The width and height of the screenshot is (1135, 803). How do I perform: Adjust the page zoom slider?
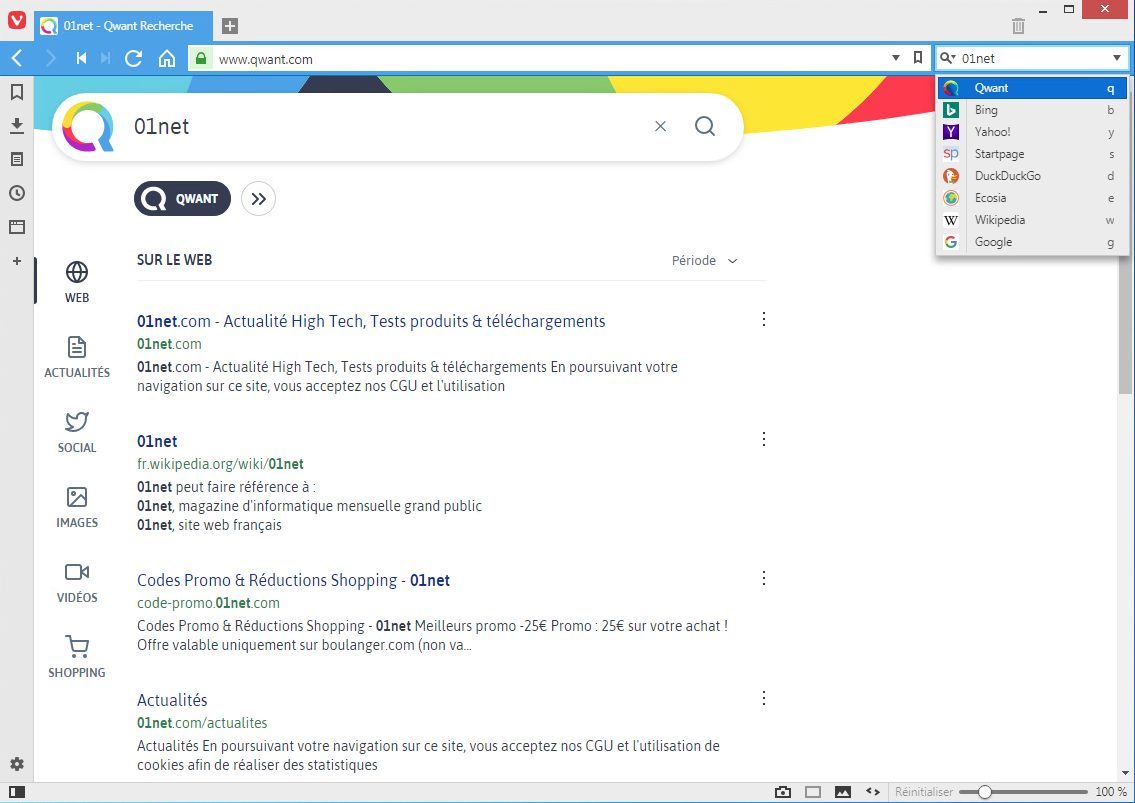click(x=985, y=792)
